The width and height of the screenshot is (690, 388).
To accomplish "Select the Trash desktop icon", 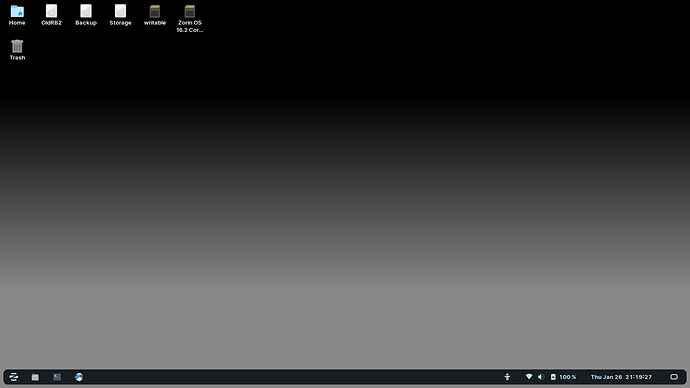I will coord(17,50).
